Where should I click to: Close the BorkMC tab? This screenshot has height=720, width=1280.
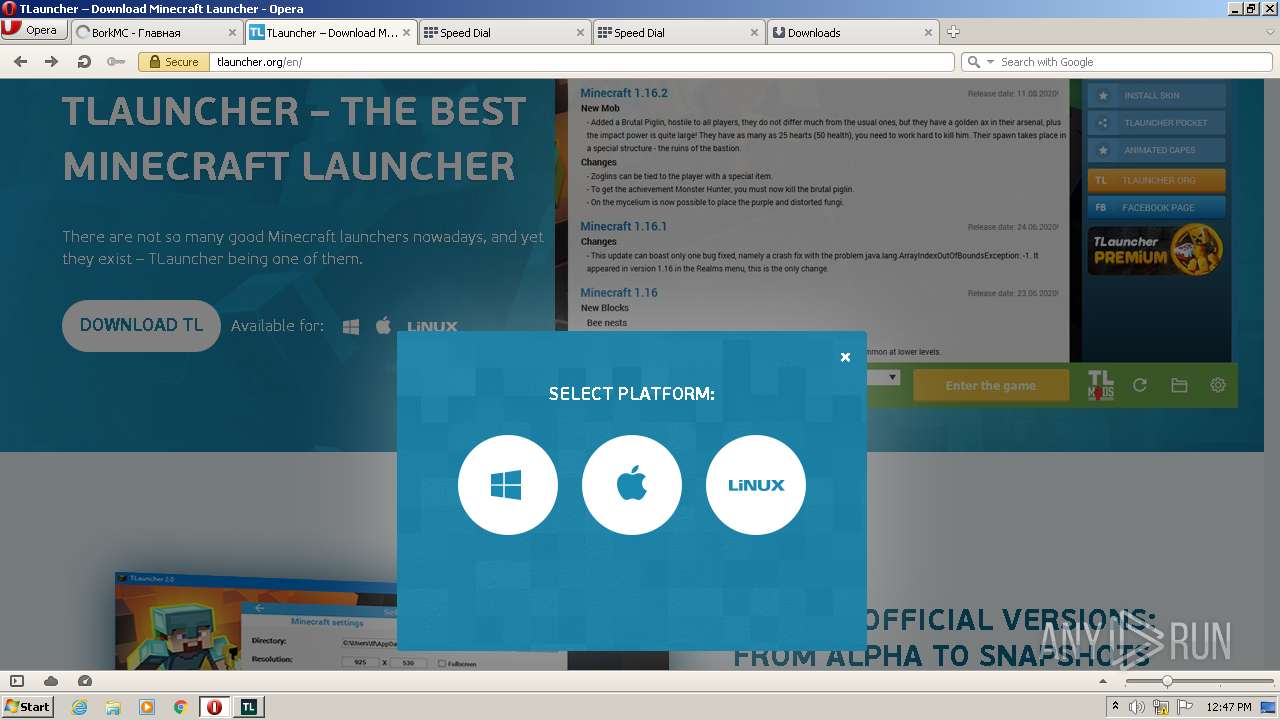233,33
